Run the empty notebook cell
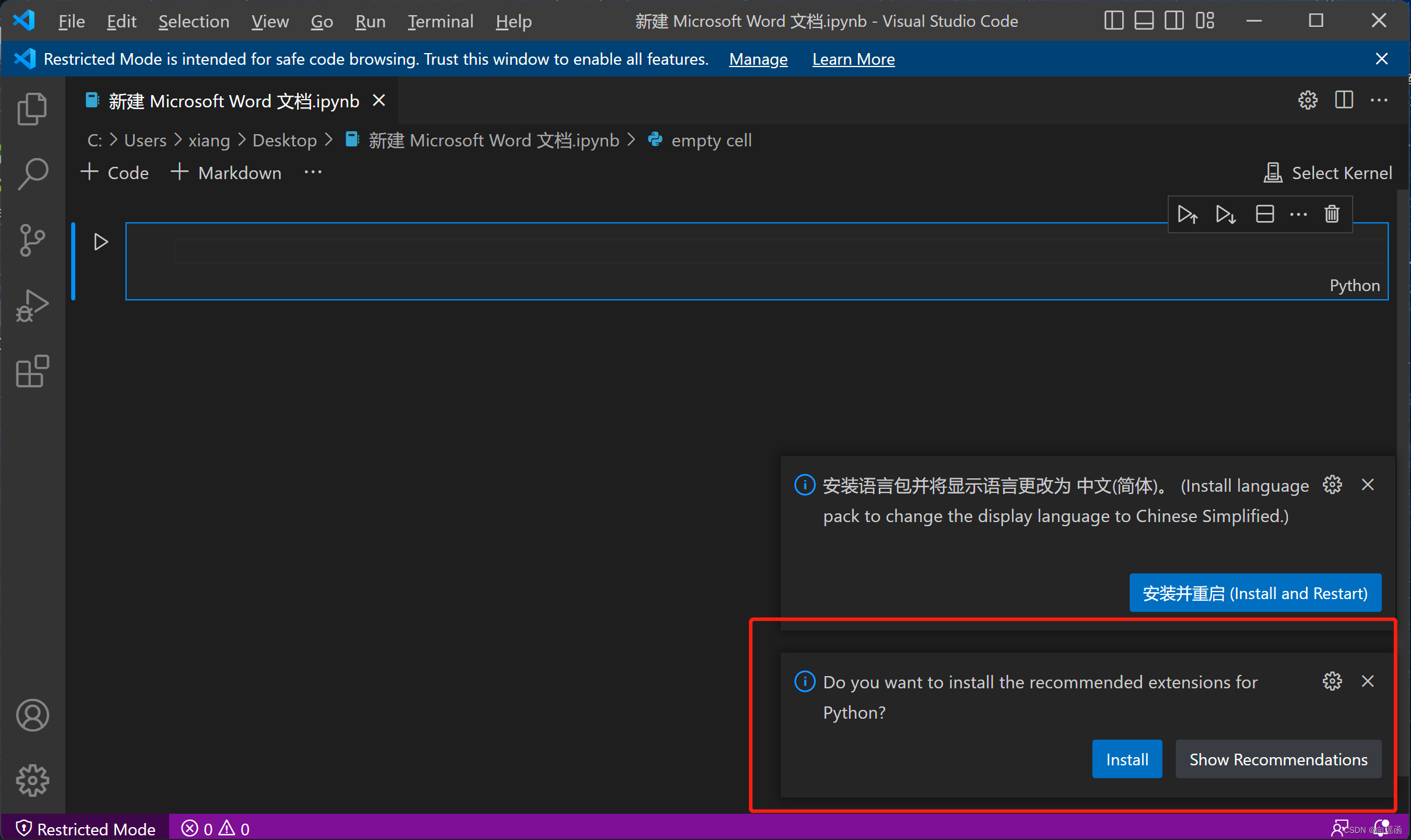Screen dimensions: 1411x840 point(101,242)
